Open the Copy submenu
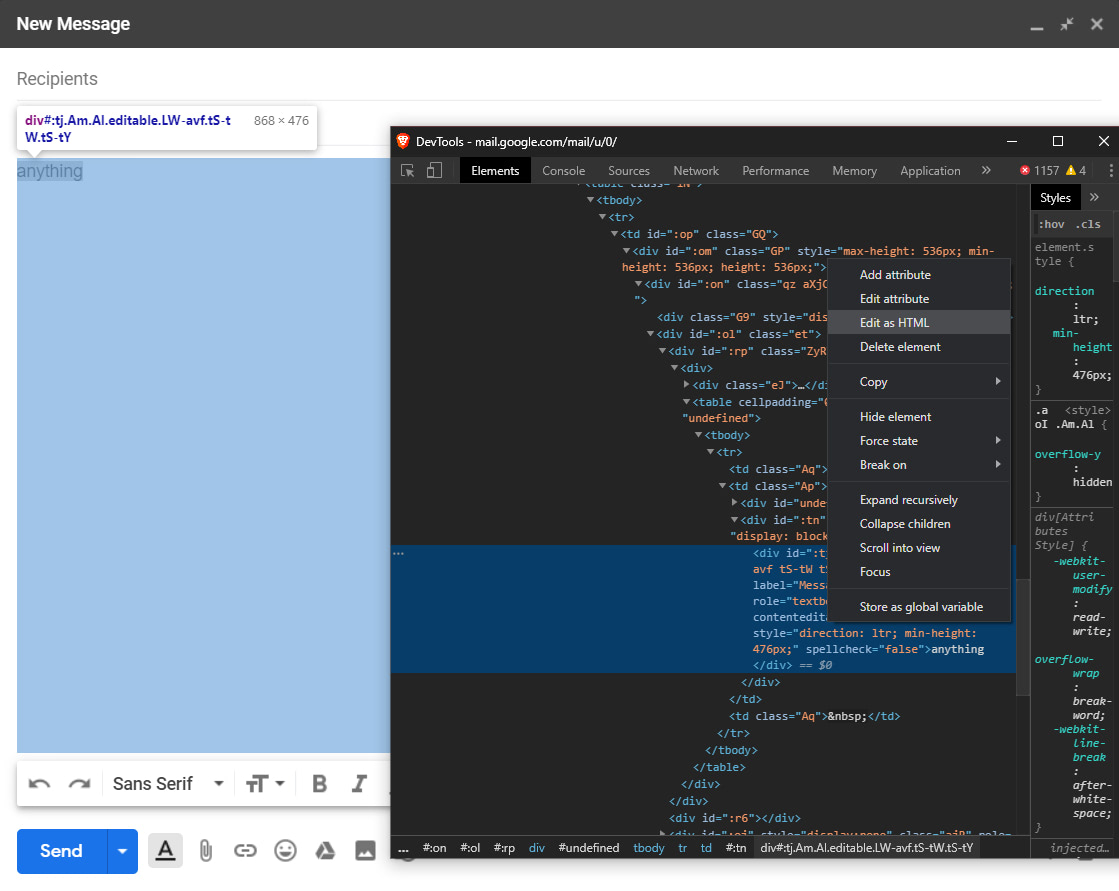This screenshot has height=891, width=1119. pyautogui.click(x=919, y=382)
